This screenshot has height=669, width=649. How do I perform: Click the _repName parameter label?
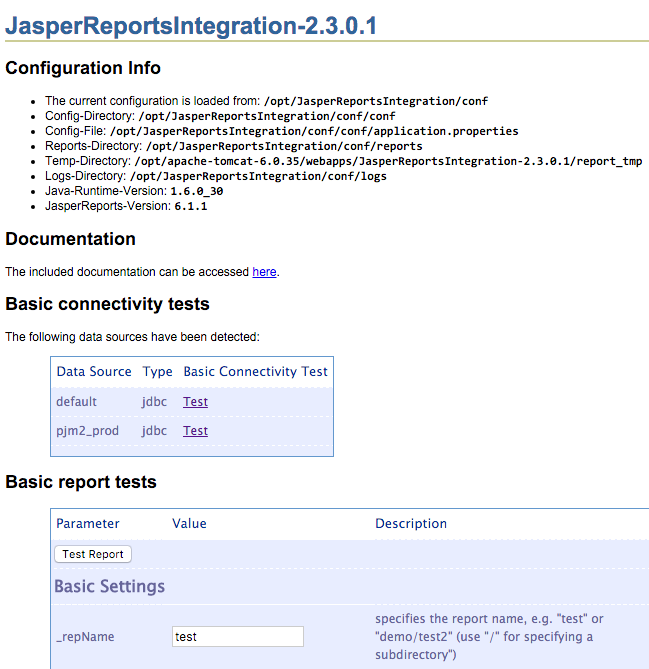point(83,637)
